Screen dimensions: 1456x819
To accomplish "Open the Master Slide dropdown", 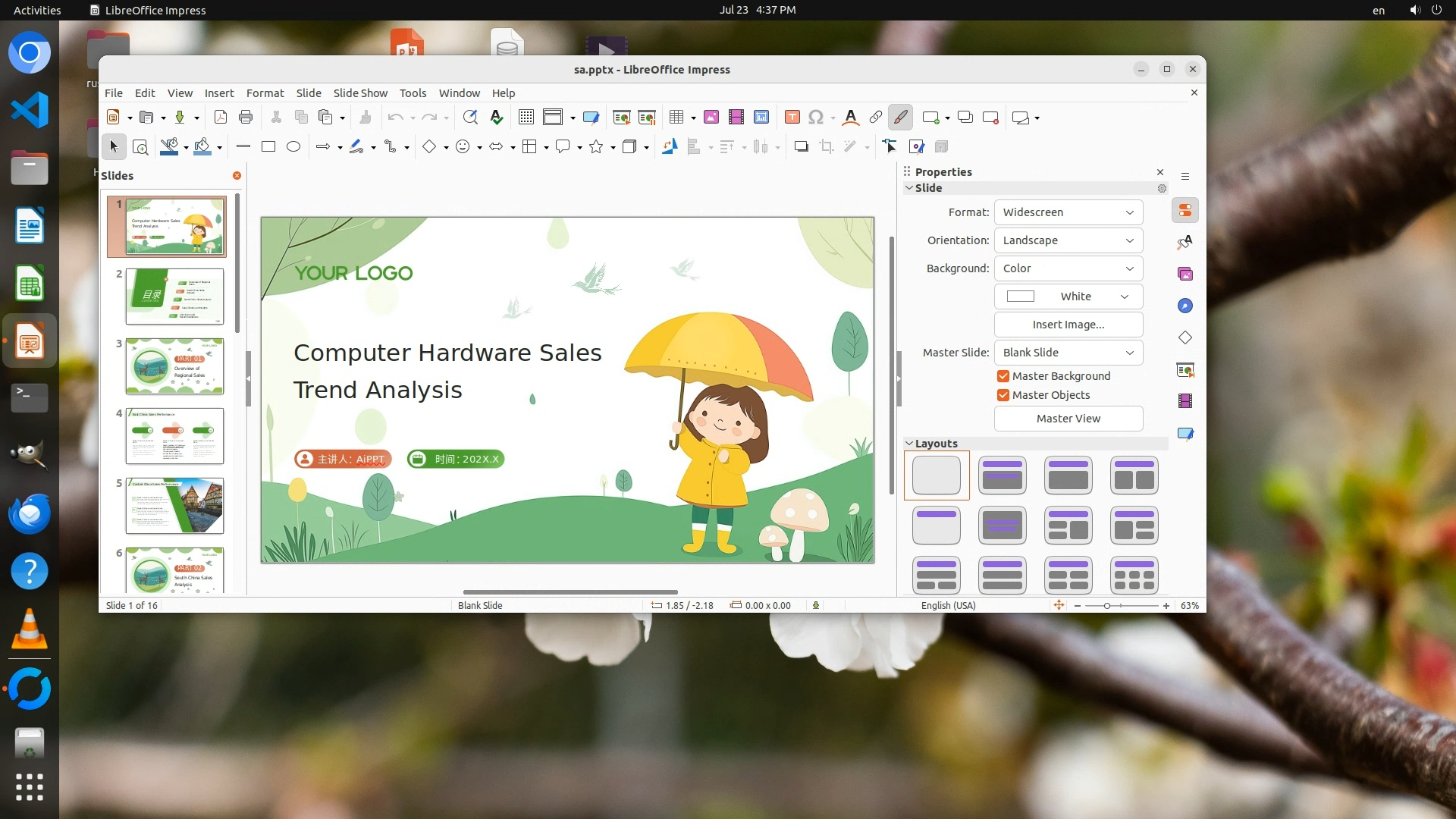I will point(1068,353).
